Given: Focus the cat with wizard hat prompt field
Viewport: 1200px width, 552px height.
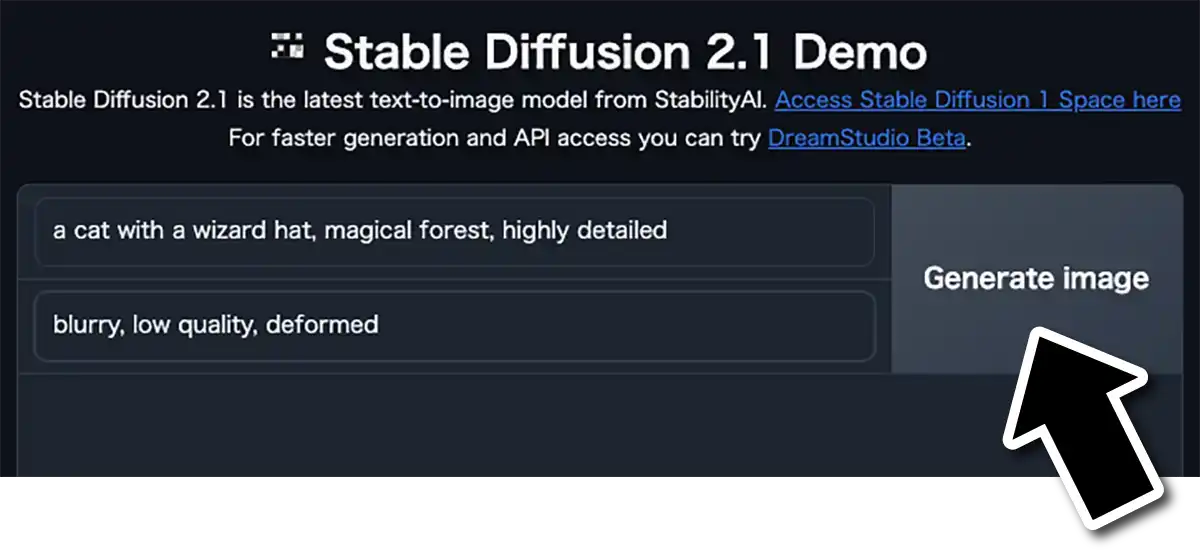Looking at the screenshot, I should 455,231.
